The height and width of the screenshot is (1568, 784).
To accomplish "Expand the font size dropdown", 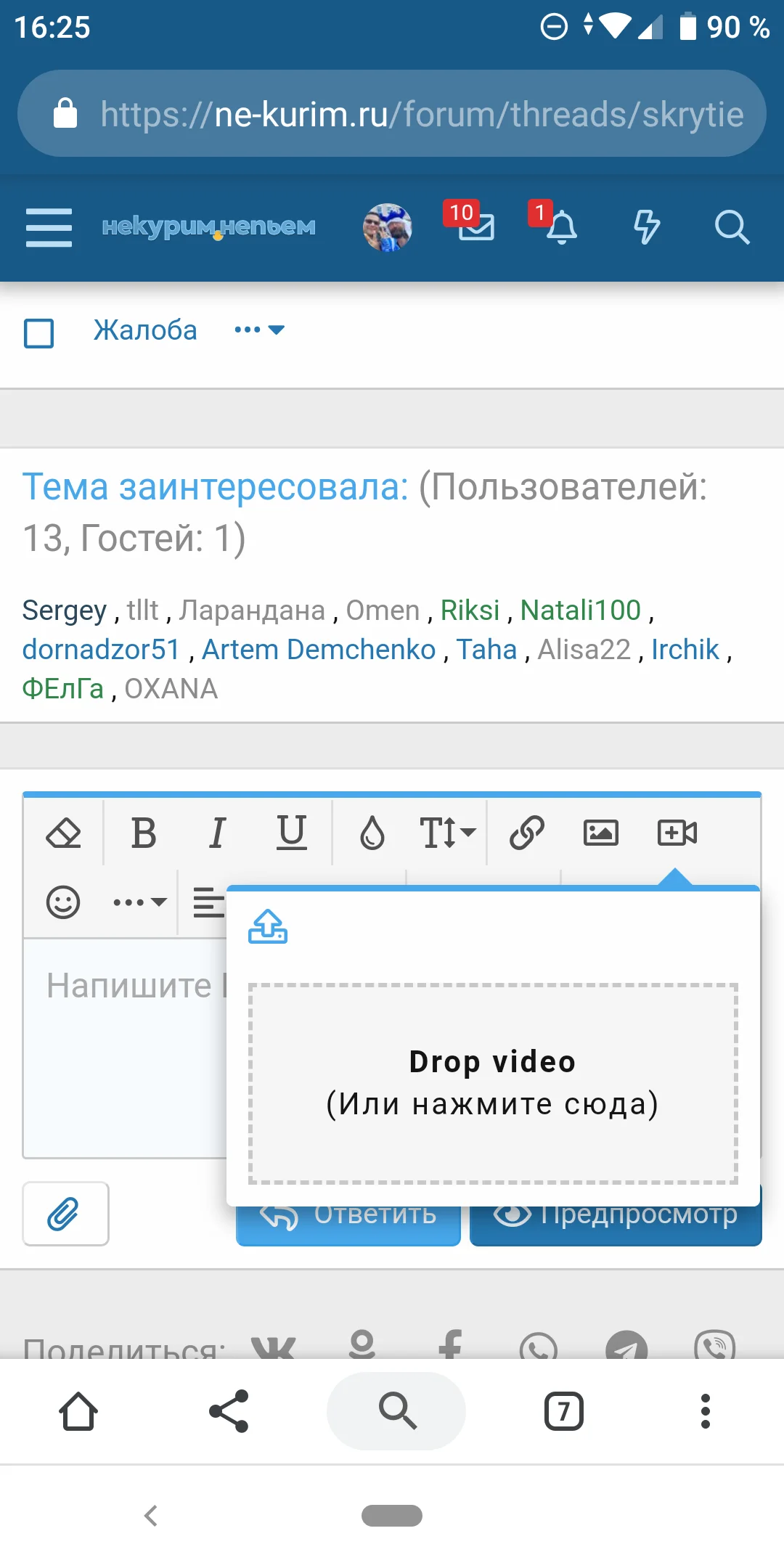I will point(447,833).
